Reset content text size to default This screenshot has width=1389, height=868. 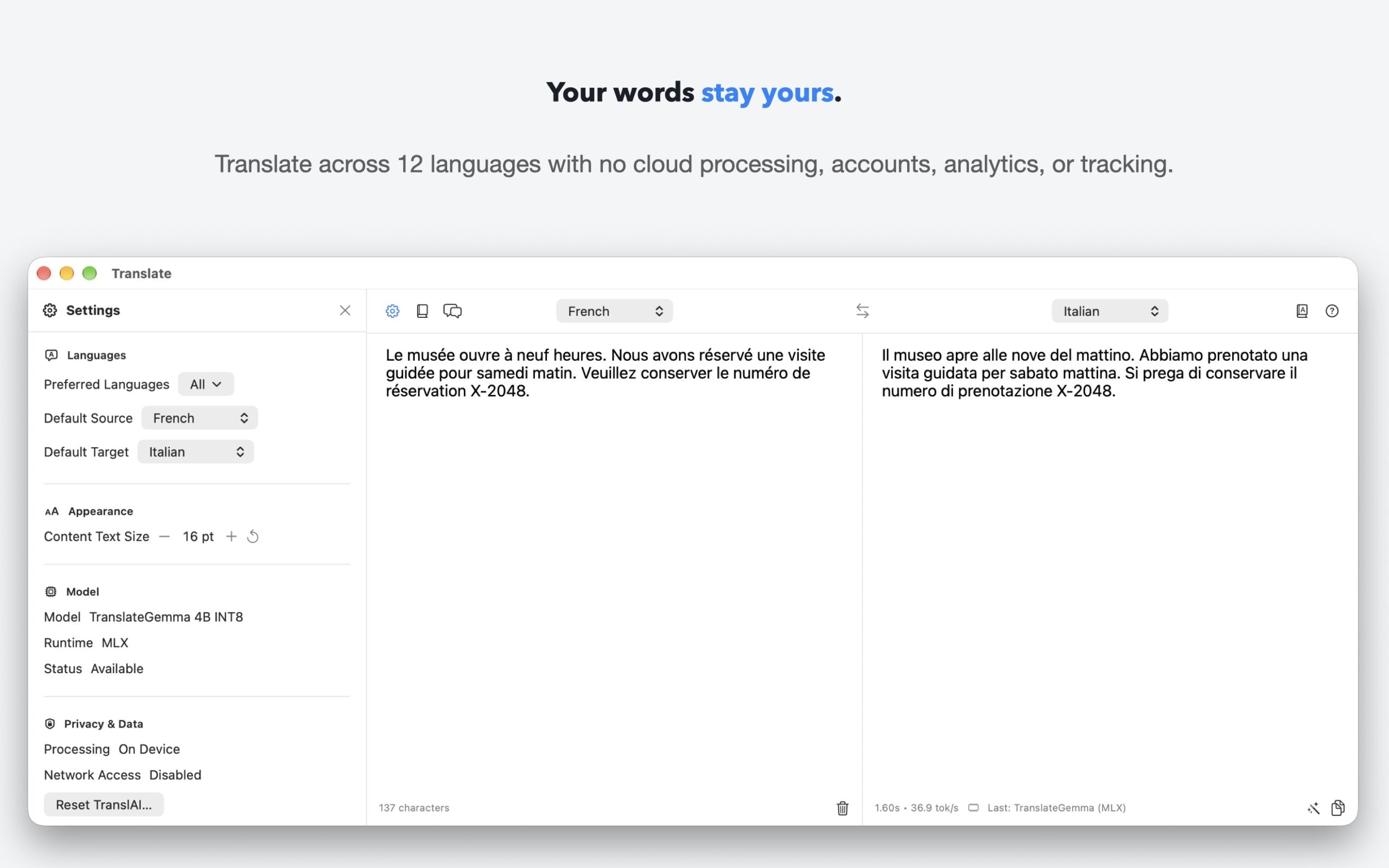tap(252, 536)
